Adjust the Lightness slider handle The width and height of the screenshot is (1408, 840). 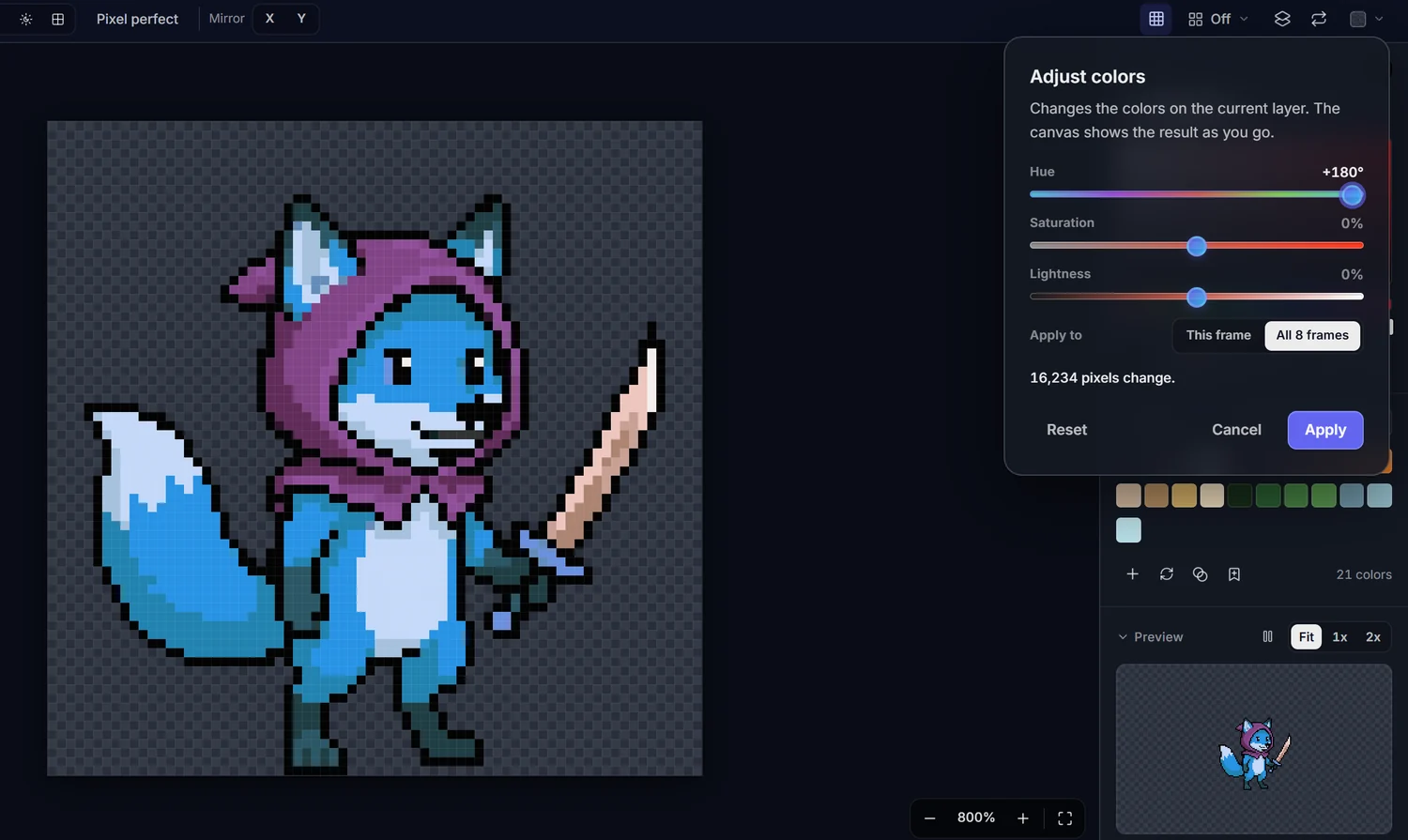click(1197, 298)
